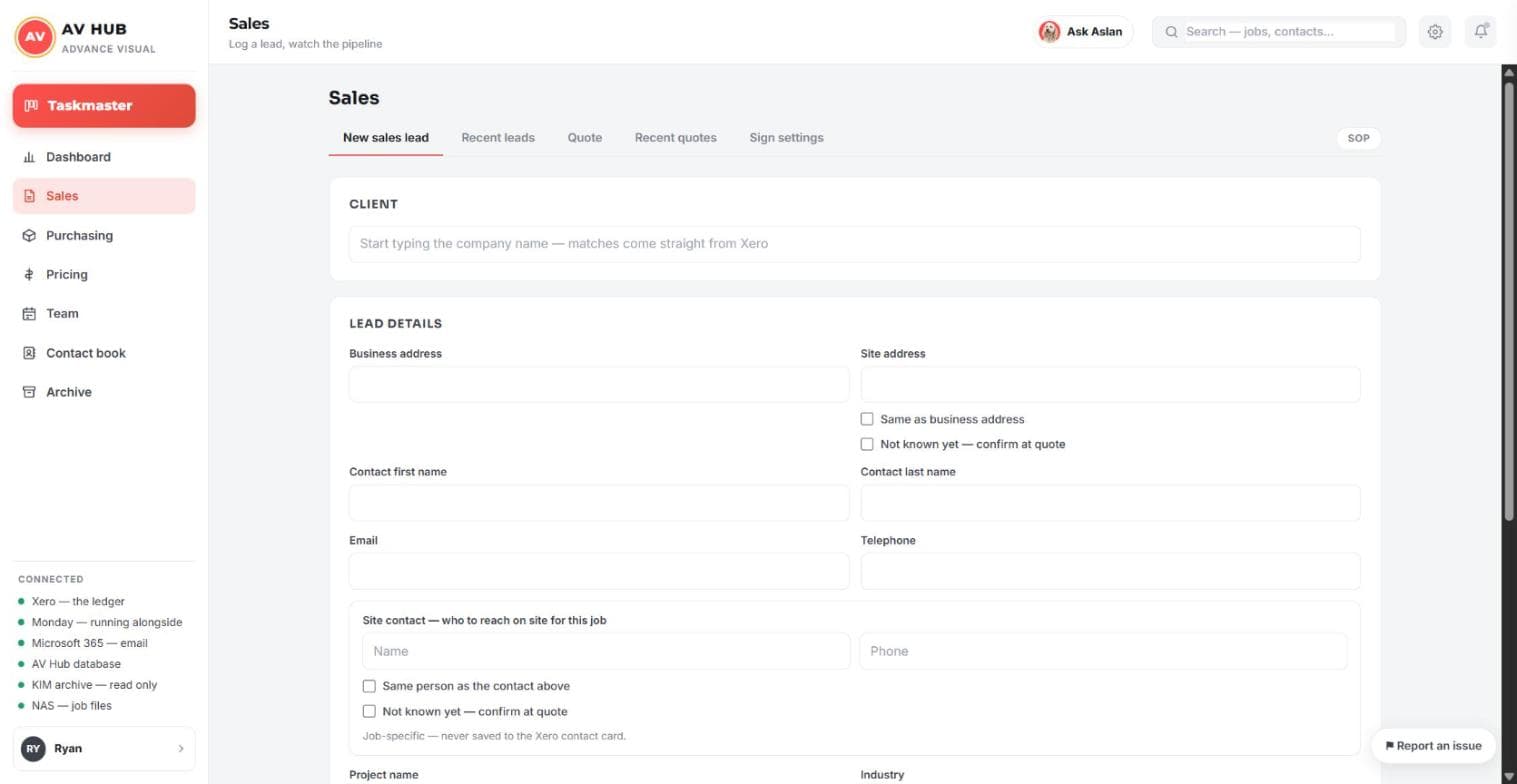
Task: Open Taskmaster from the red sidebar button
Action: coord(104,106)
